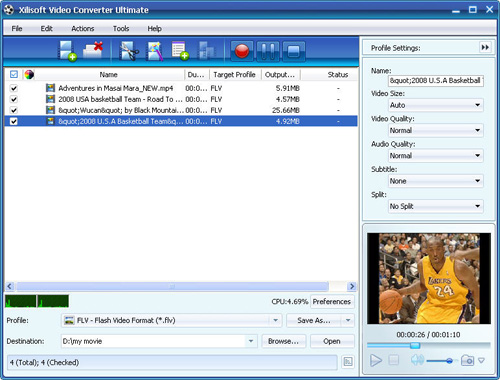This screenshot has height=380, width=500.
Task: Open the Video Size dropdown
Action: coord(436,105)
